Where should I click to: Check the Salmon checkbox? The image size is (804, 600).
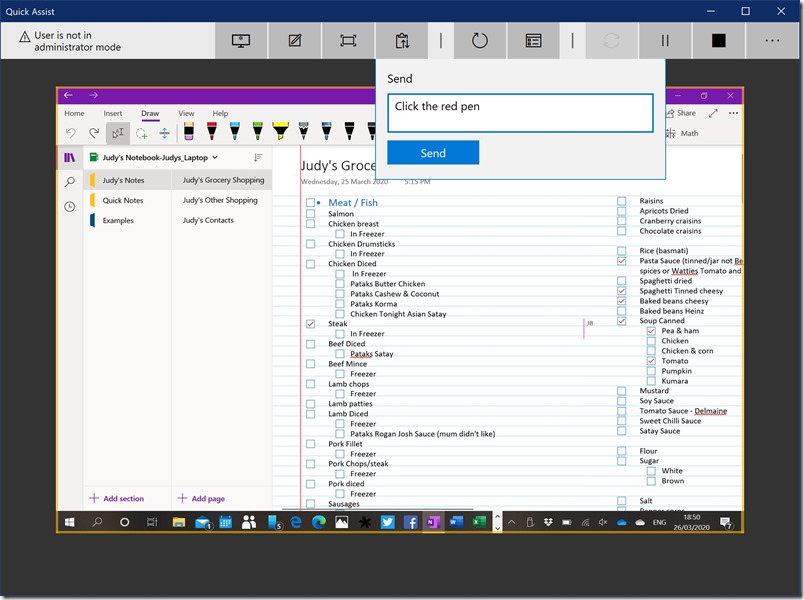[x=310, y=214]
